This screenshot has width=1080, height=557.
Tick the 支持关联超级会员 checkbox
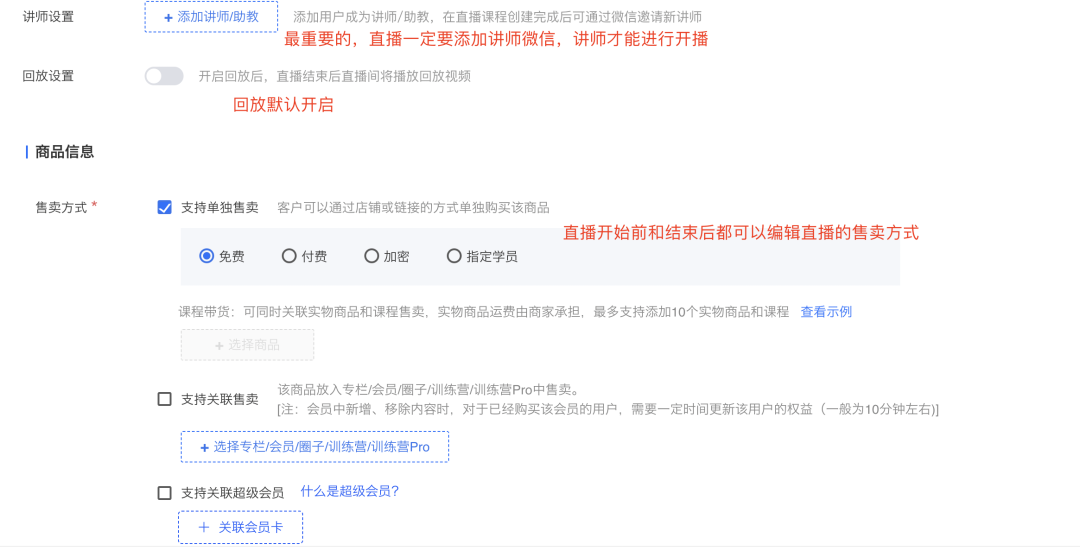165,493
